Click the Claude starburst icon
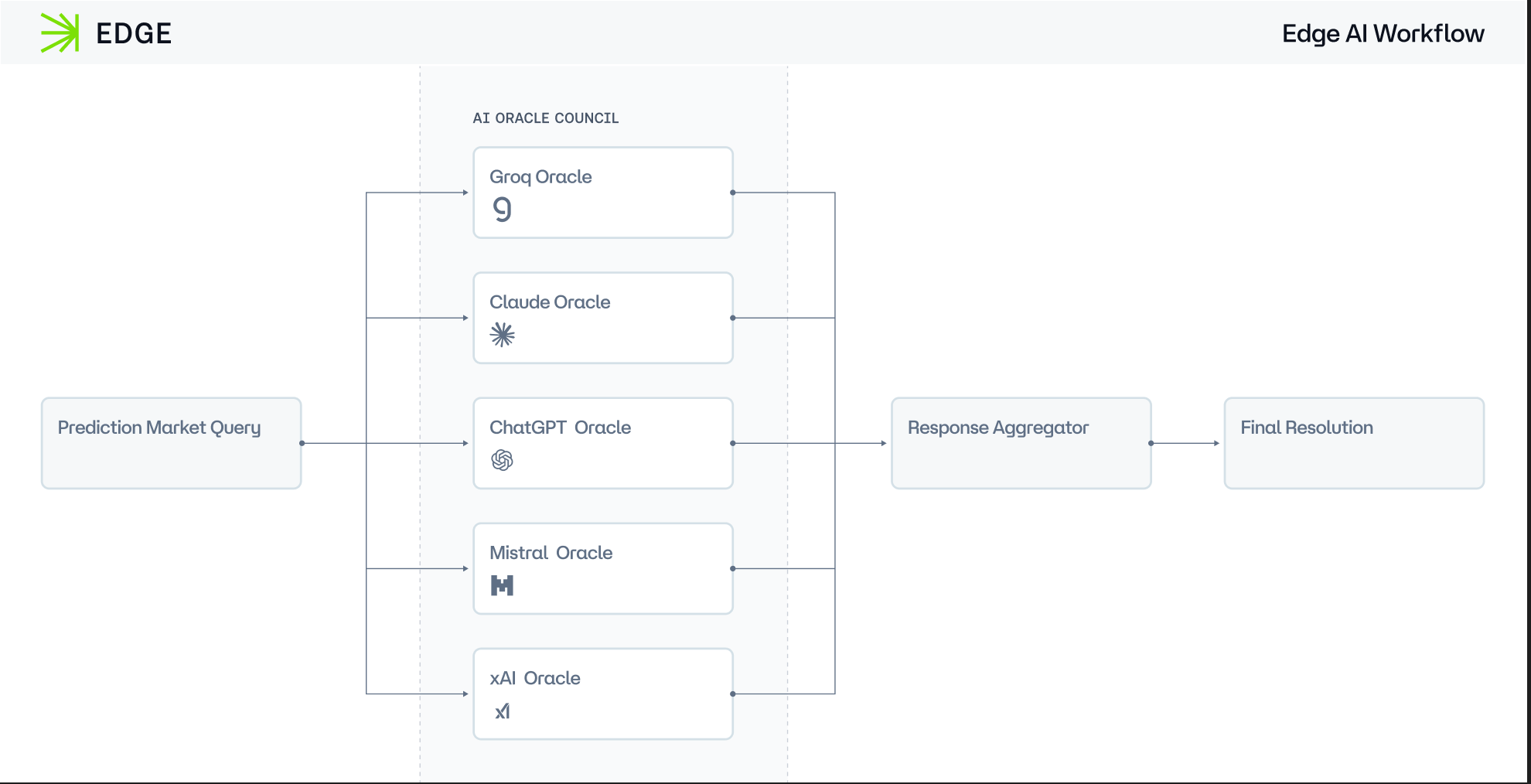 503,334
